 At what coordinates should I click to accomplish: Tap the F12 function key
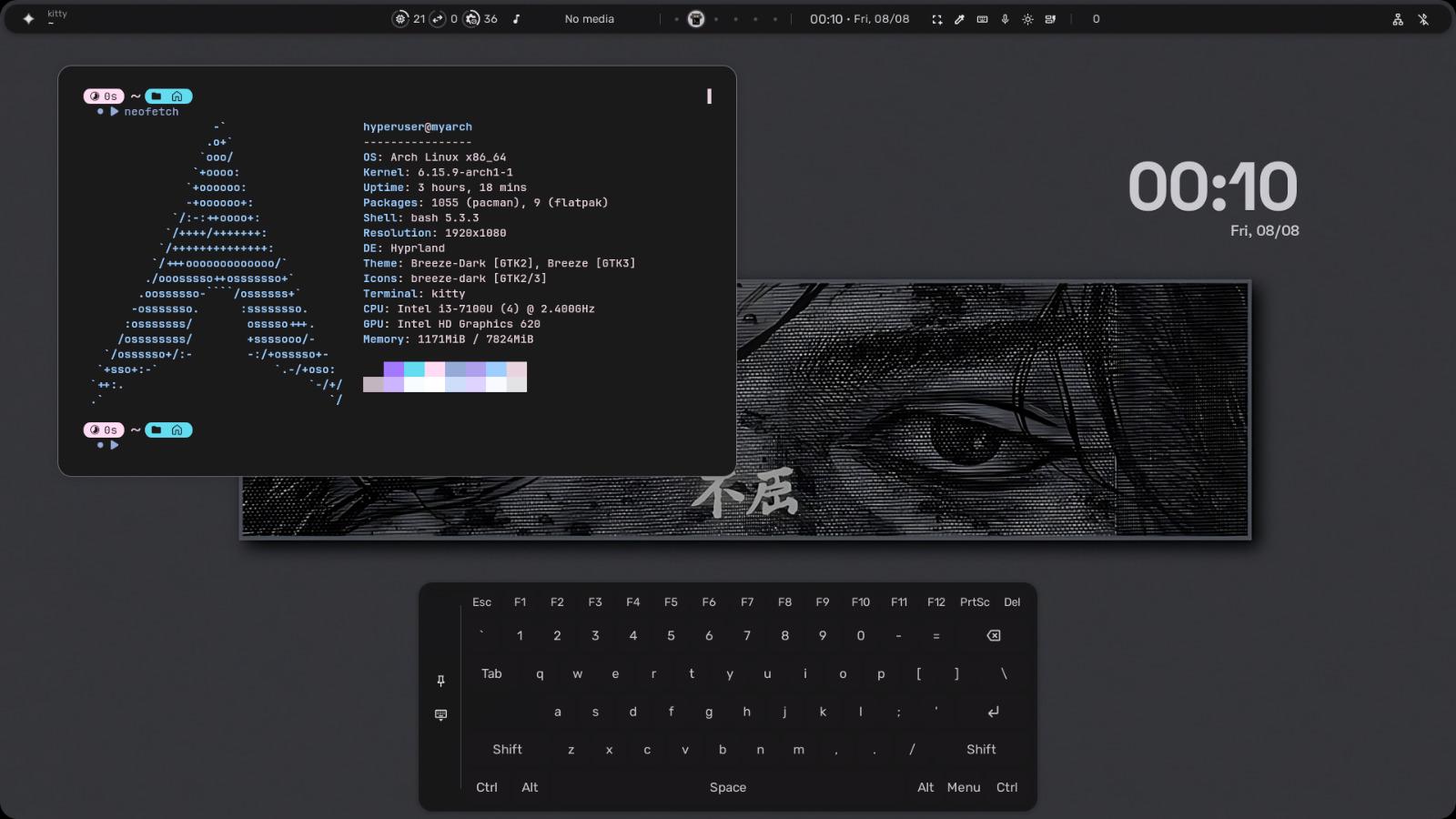pyautogui.click(x=936, y=602)
